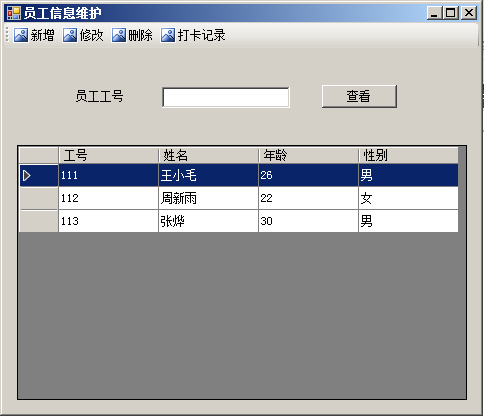This screenshot has height=416, width=484.
Task: Click gender cell in 王小毛 row
Action: (408, 175)
